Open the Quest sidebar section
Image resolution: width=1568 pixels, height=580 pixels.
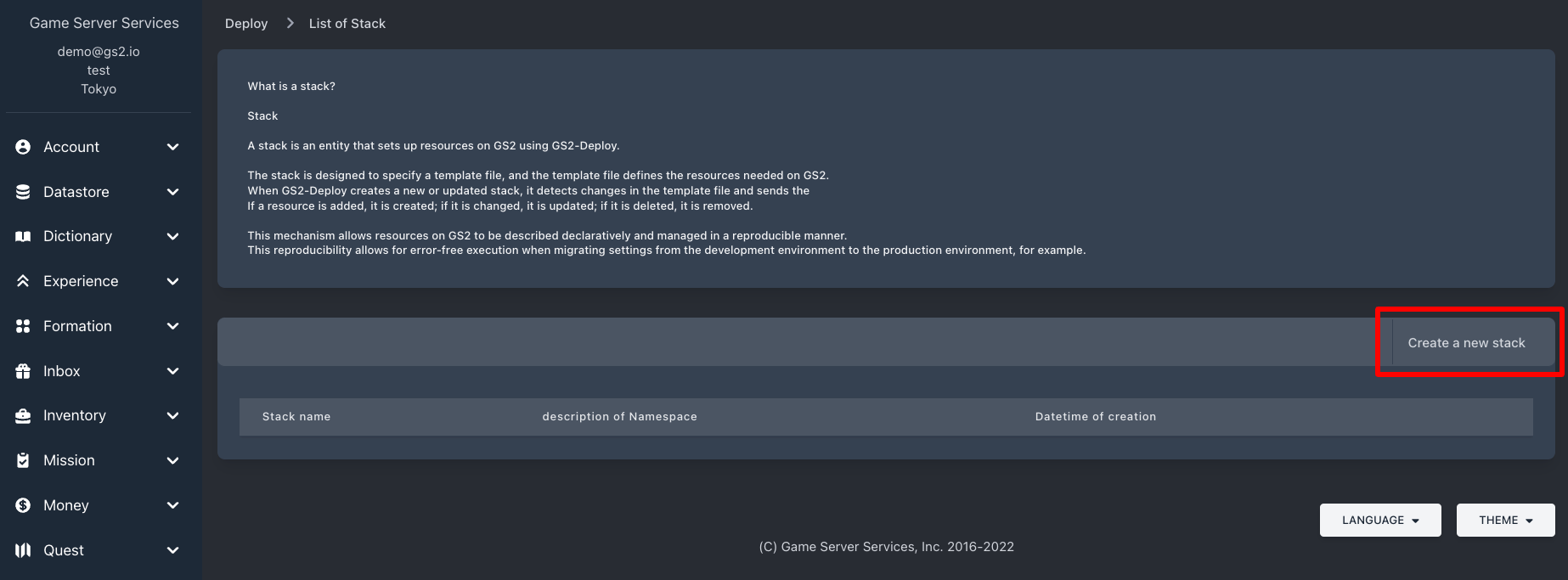[99, 550]
